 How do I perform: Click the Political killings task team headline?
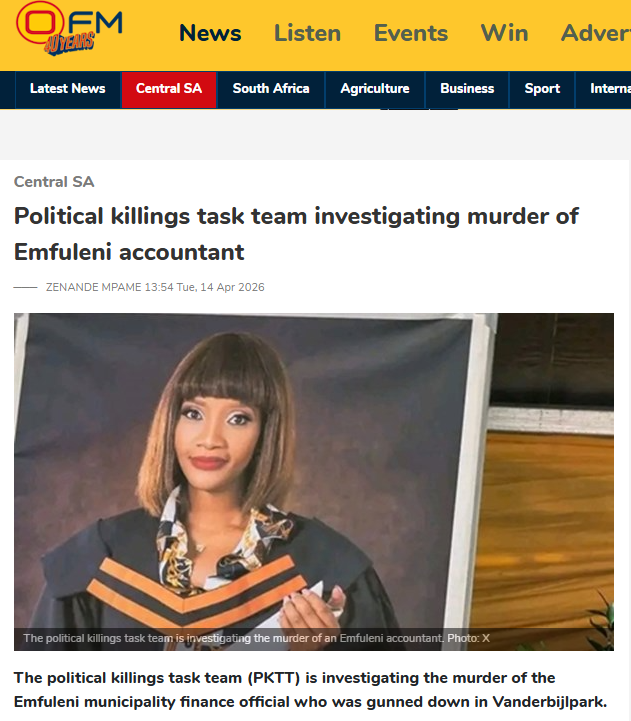(296, 234)
